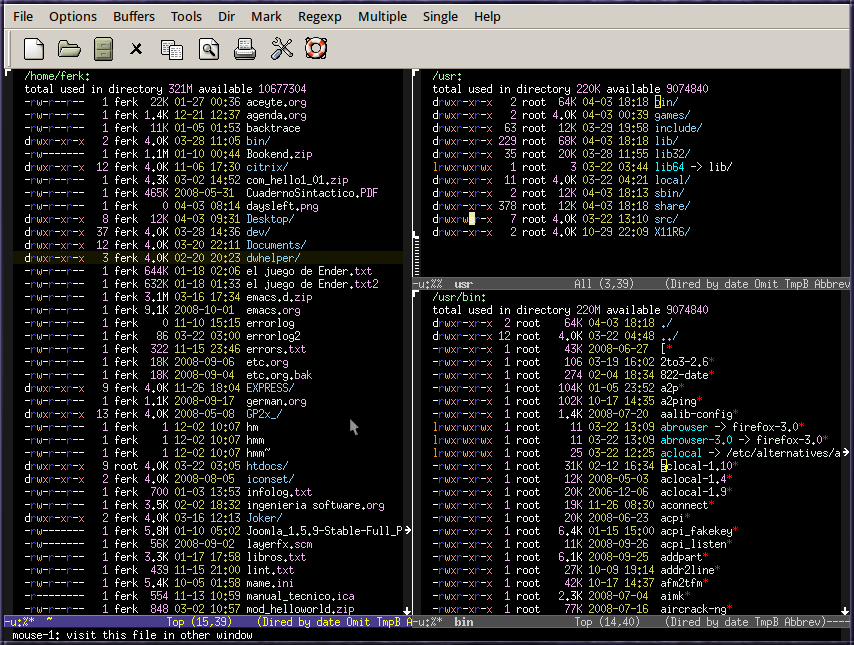Screen dimensions: 854x645
Task: Click the lifebuoy help icon
Action: [x=316, y=48]
